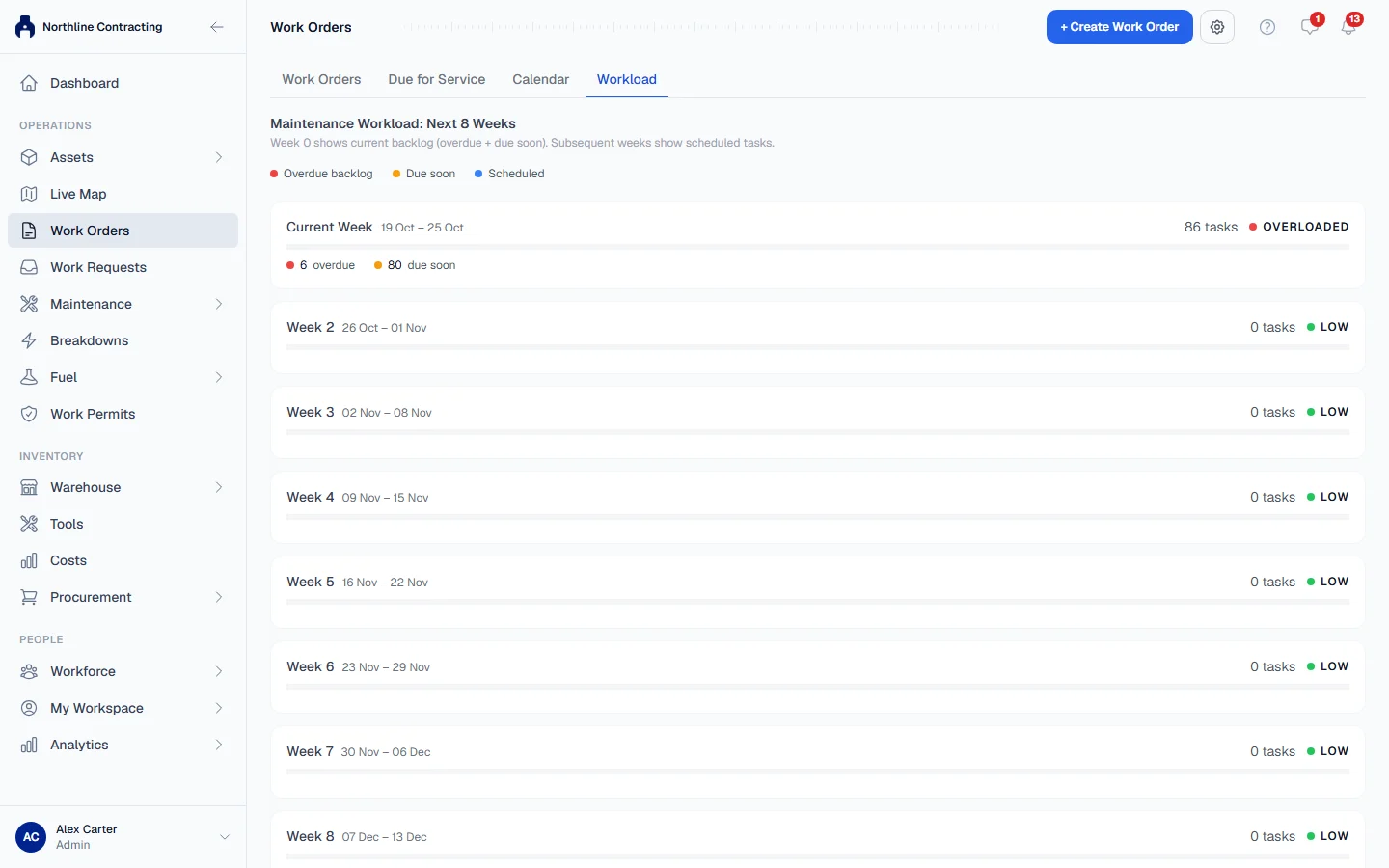
Task: Click the Current Week workload progress bar
Action: (x=818, y=247)
